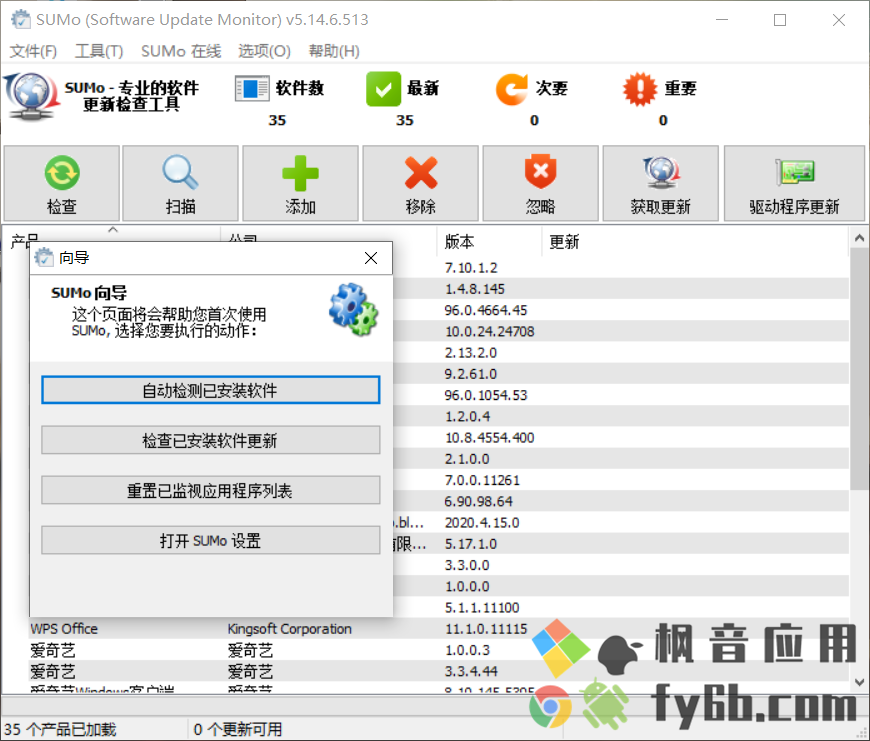Screen dimensions: 870x741
Task: Click version 2.1.0.0
Action: click(x=467, y=459)
